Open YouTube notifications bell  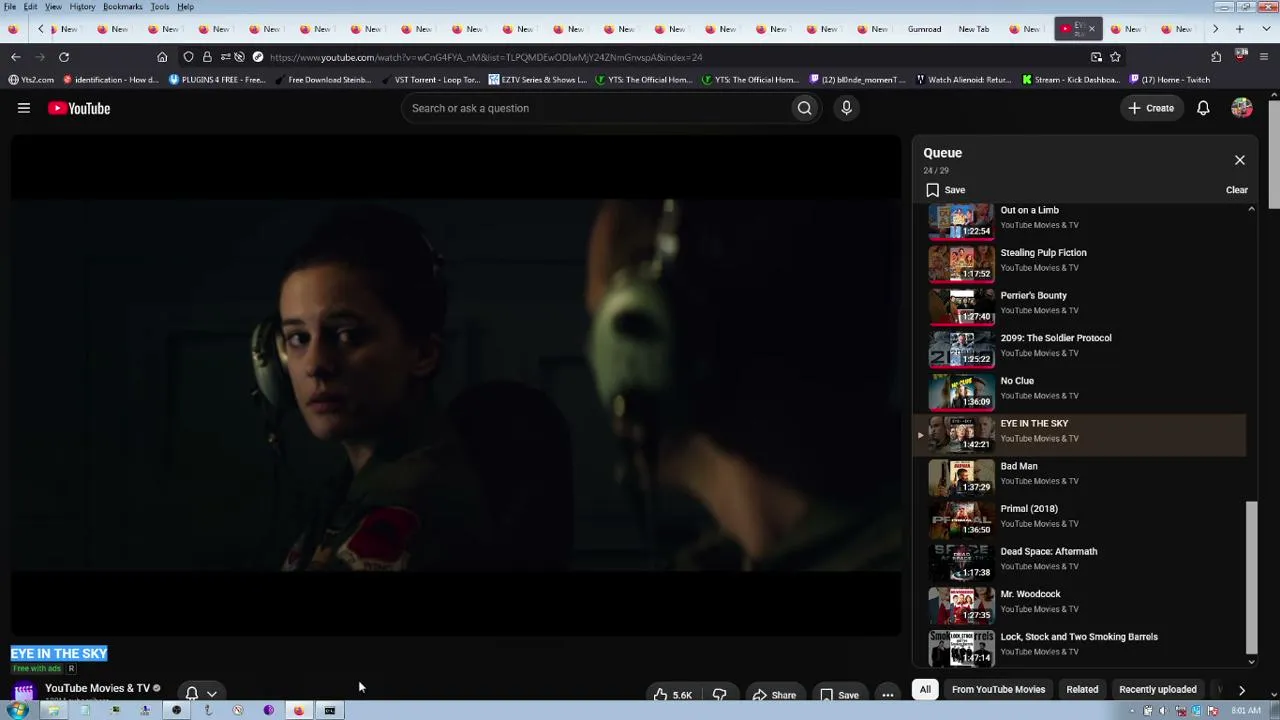1203,108
